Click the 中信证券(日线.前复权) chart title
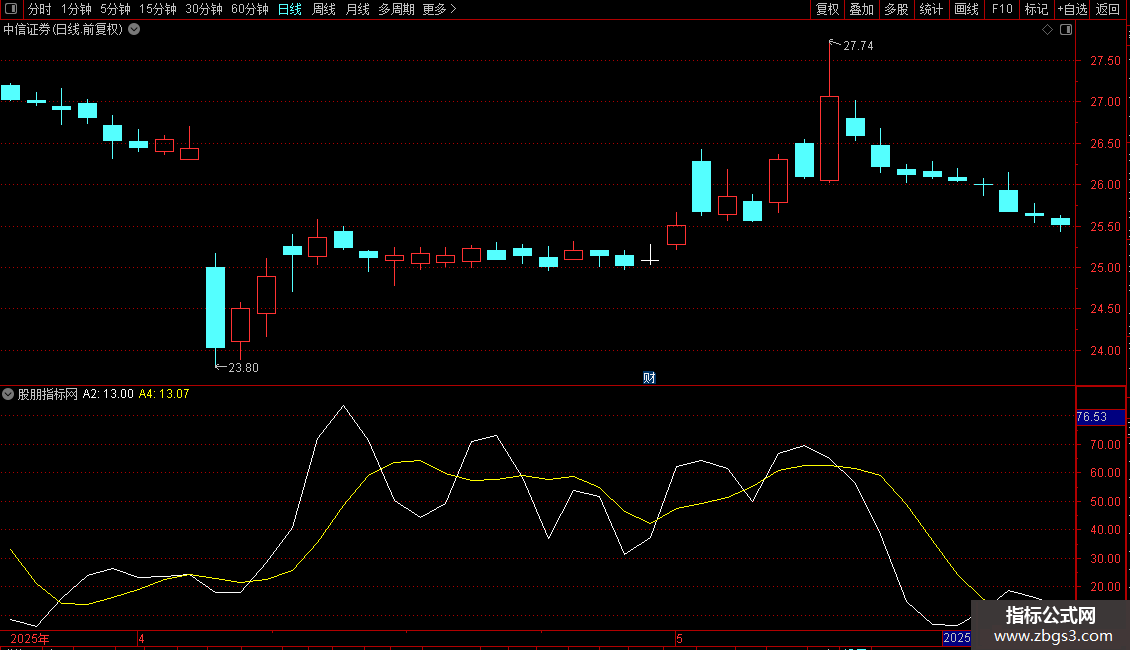This screenshot has height=650, width=1130. click(63, 30)
